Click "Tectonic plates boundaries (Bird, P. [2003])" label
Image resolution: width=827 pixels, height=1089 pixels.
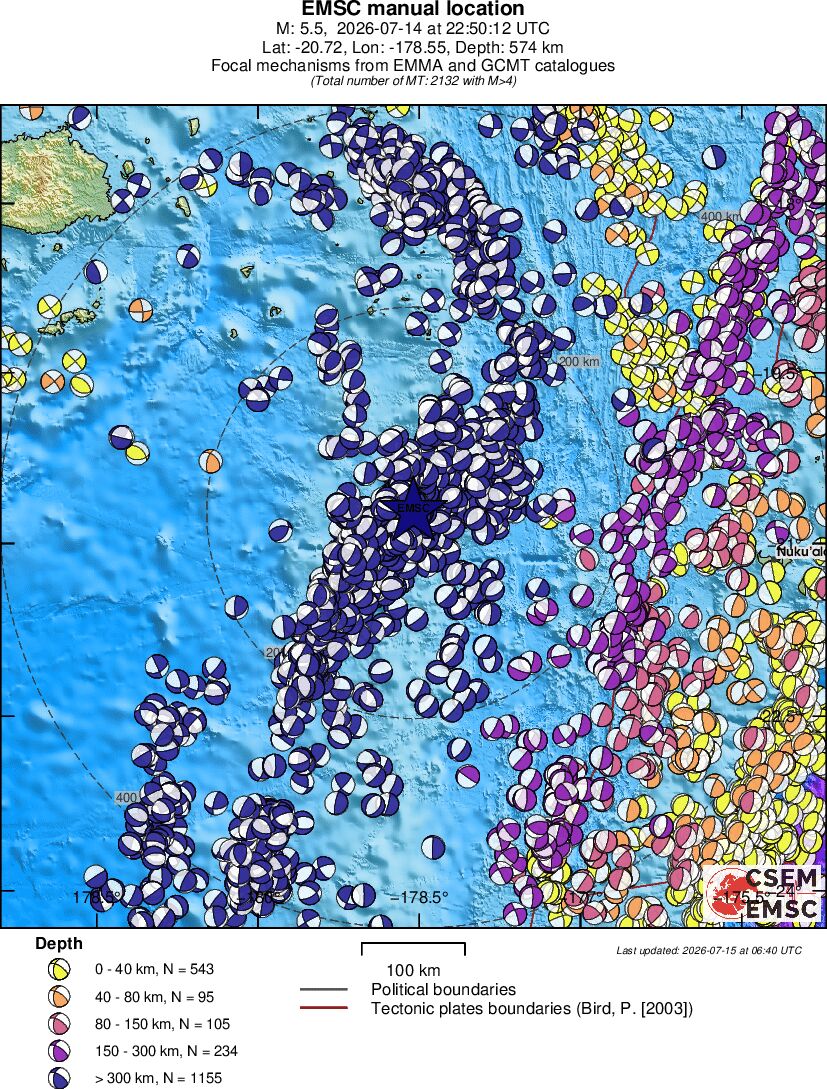click(532, 1008)
